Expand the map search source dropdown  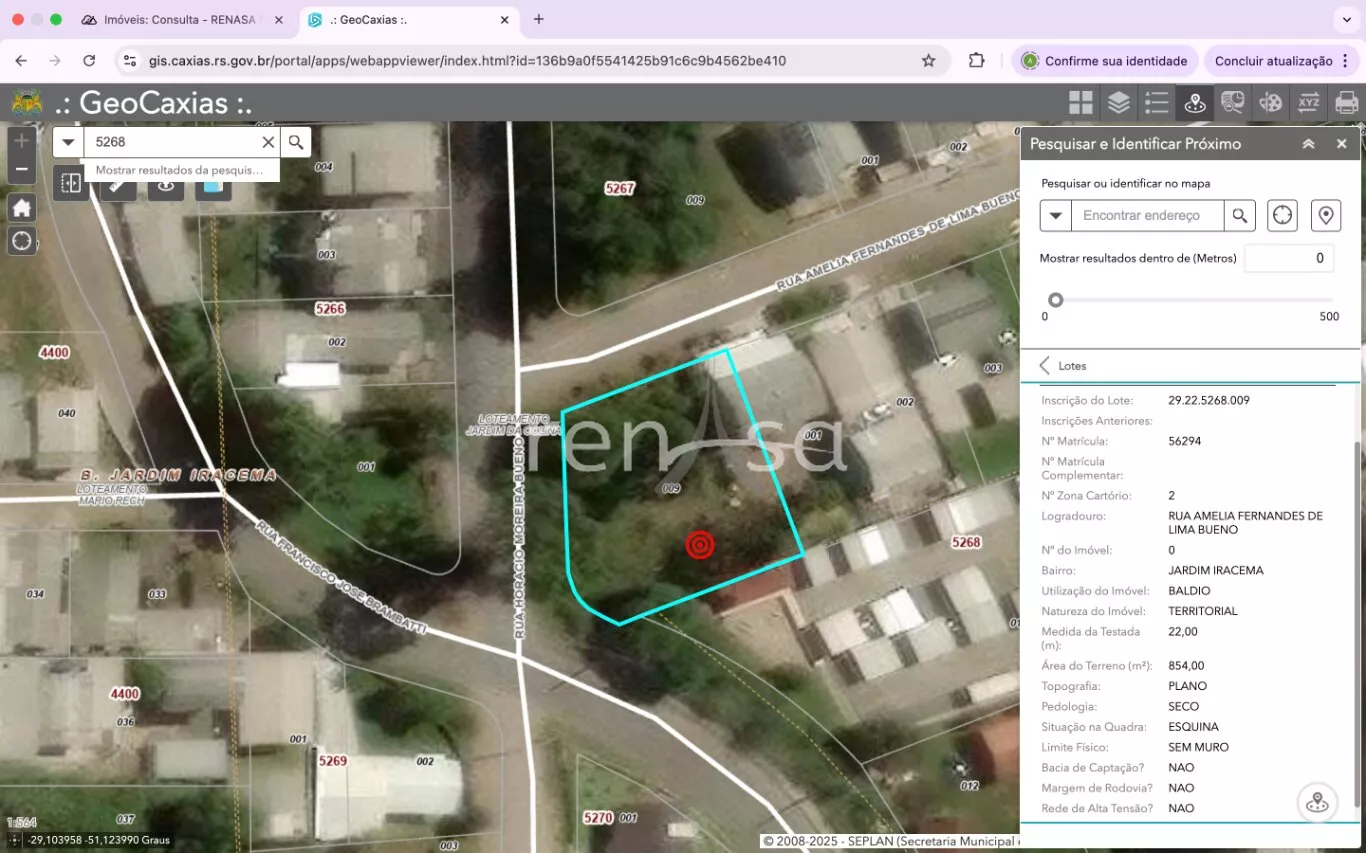point(68,142)
